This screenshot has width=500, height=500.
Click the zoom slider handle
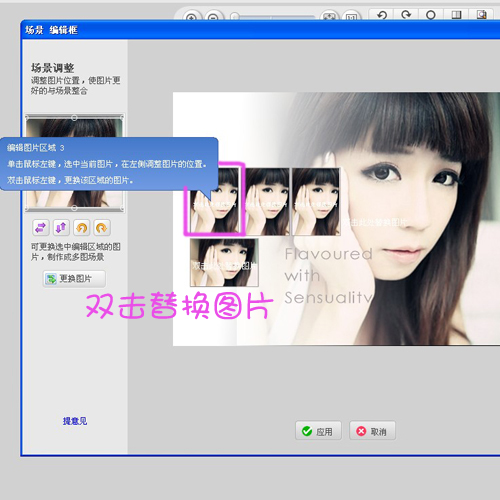pyautogui.click(x=235, y=16)
